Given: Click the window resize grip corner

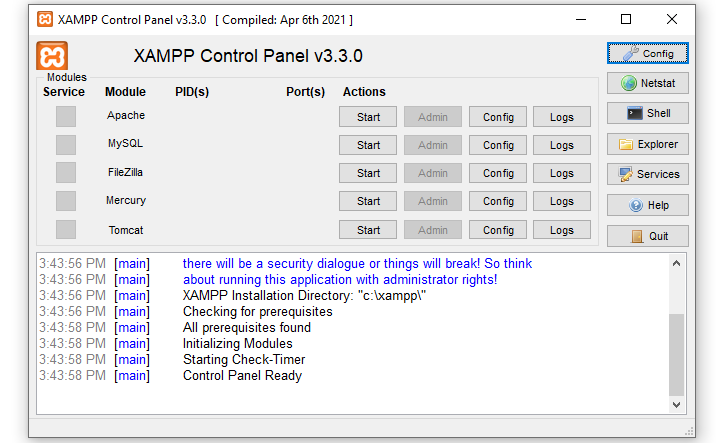Looking at the screenshot, I should pyautogui.click(x=689, y=432).
